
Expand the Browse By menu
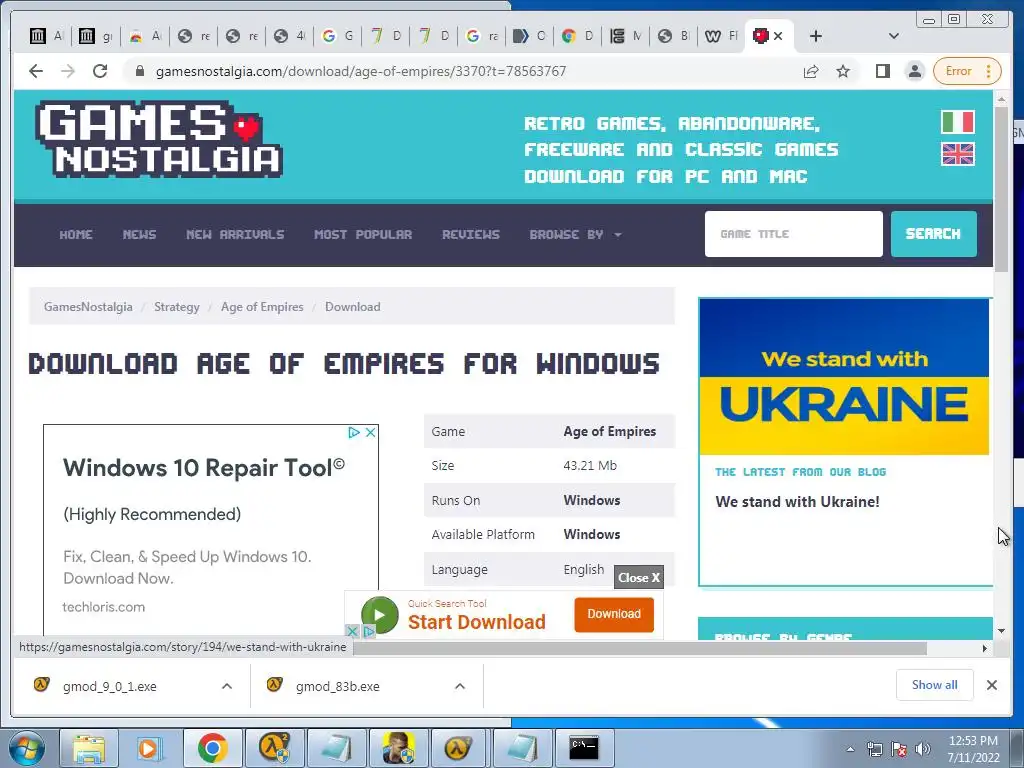click(x=575, y=234)
